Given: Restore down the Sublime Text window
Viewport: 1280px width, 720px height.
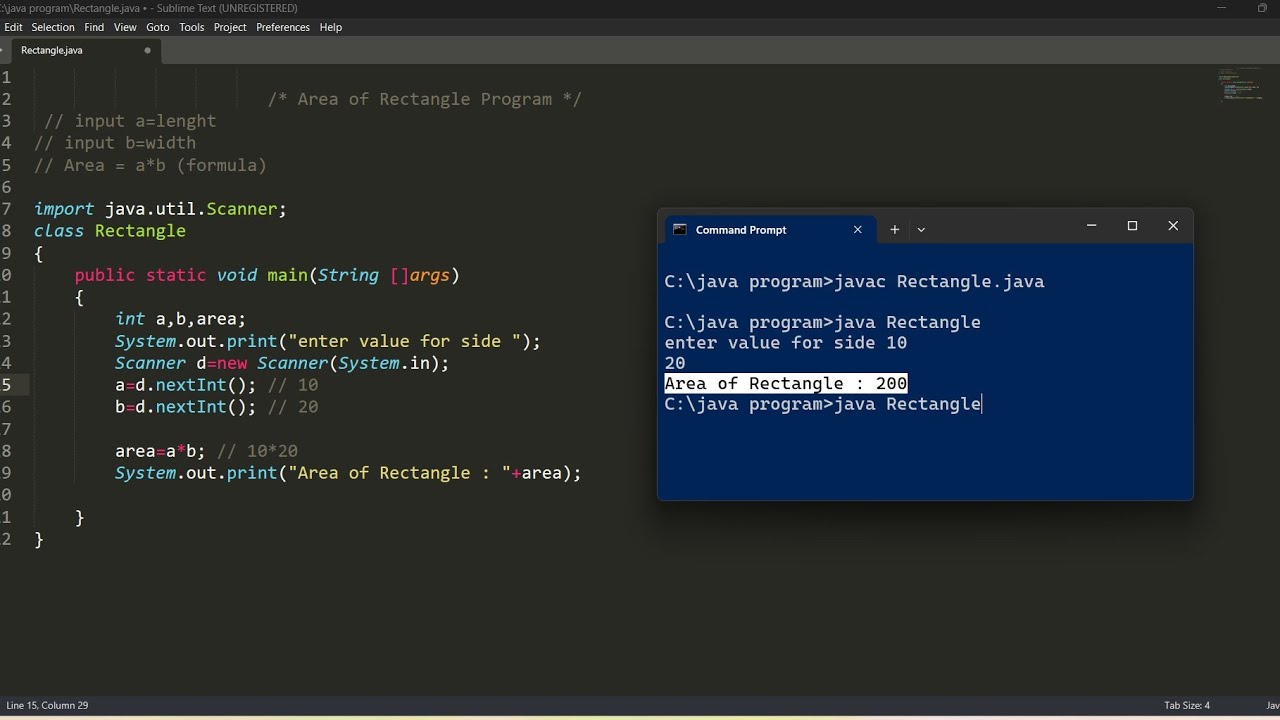Looking at the screenshot, I should click(x=1262, y=8).
